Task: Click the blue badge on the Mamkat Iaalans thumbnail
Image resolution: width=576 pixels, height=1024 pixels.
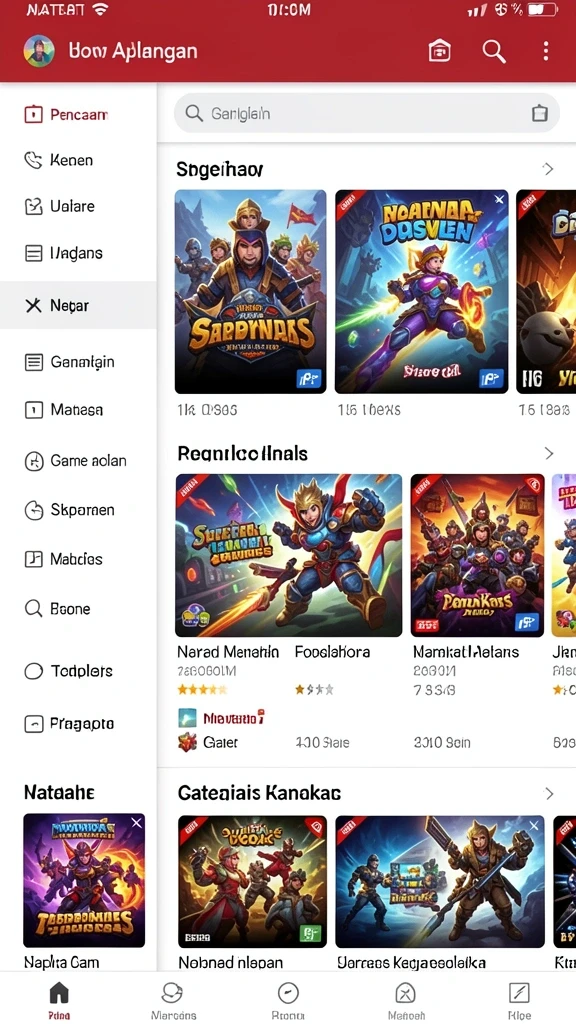Action: pos(526,622)
